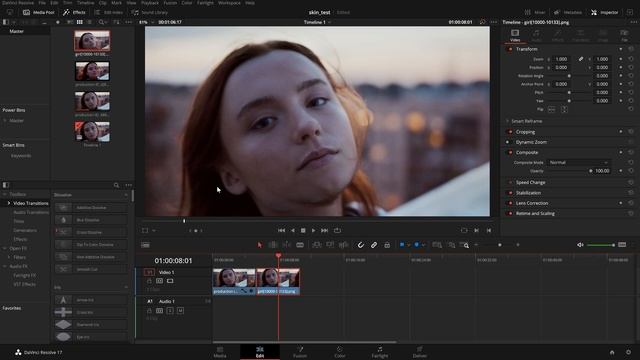
Task: Toggle timeline Snapping magnet icon
Action: tap(361, 245)
